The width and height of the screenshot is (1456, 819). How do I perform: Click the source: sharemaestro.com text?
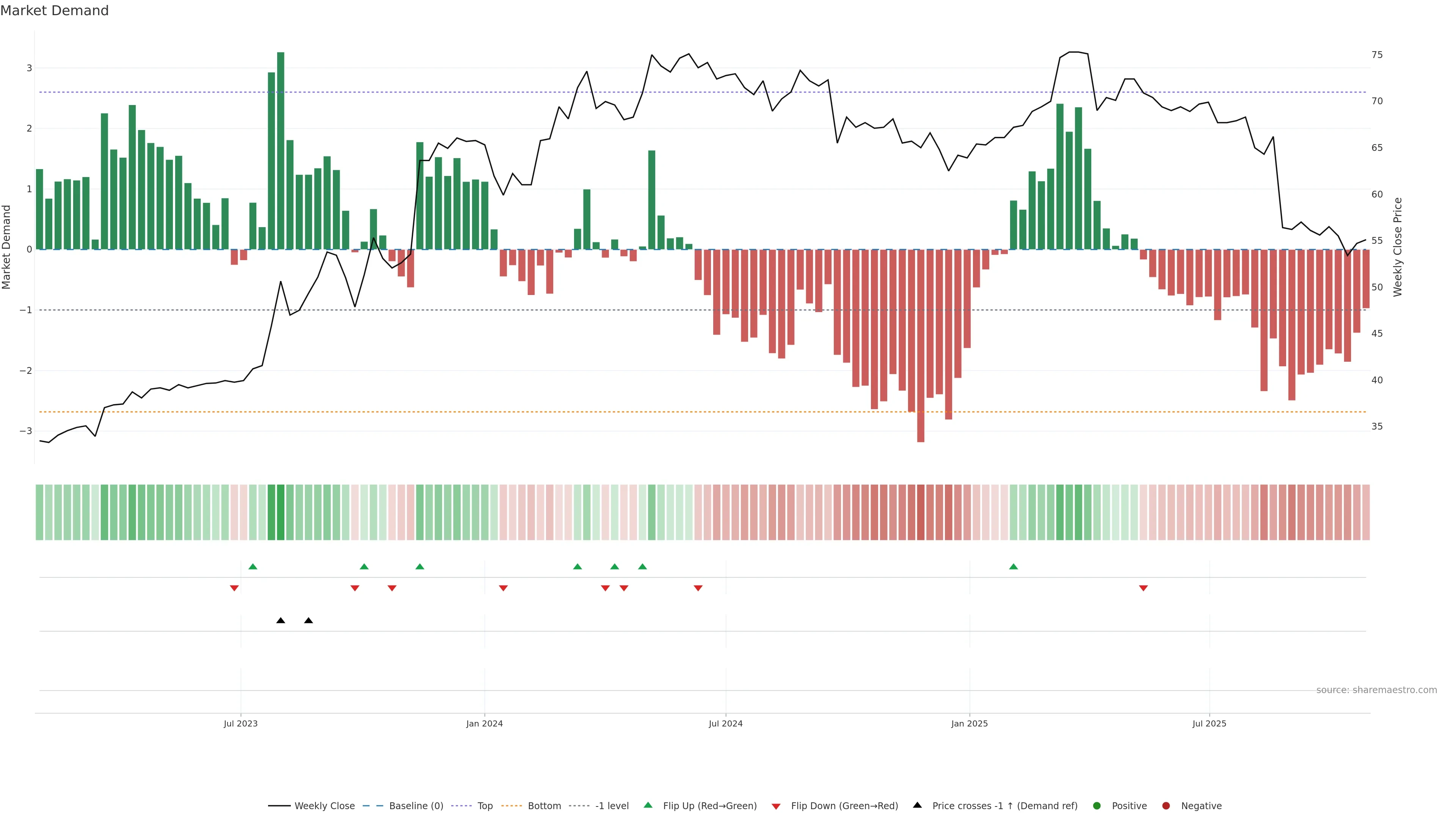pos(1376,690)
